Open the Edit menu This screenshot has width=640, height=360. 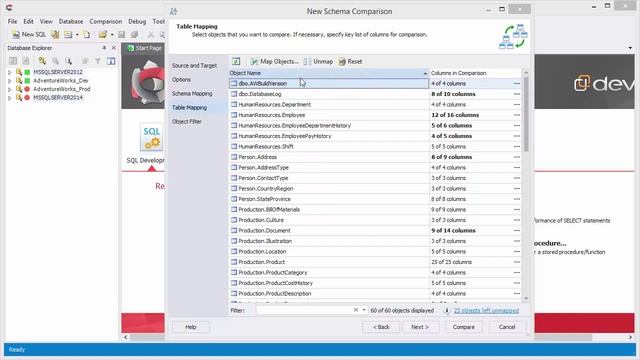[x=28, y=21]
